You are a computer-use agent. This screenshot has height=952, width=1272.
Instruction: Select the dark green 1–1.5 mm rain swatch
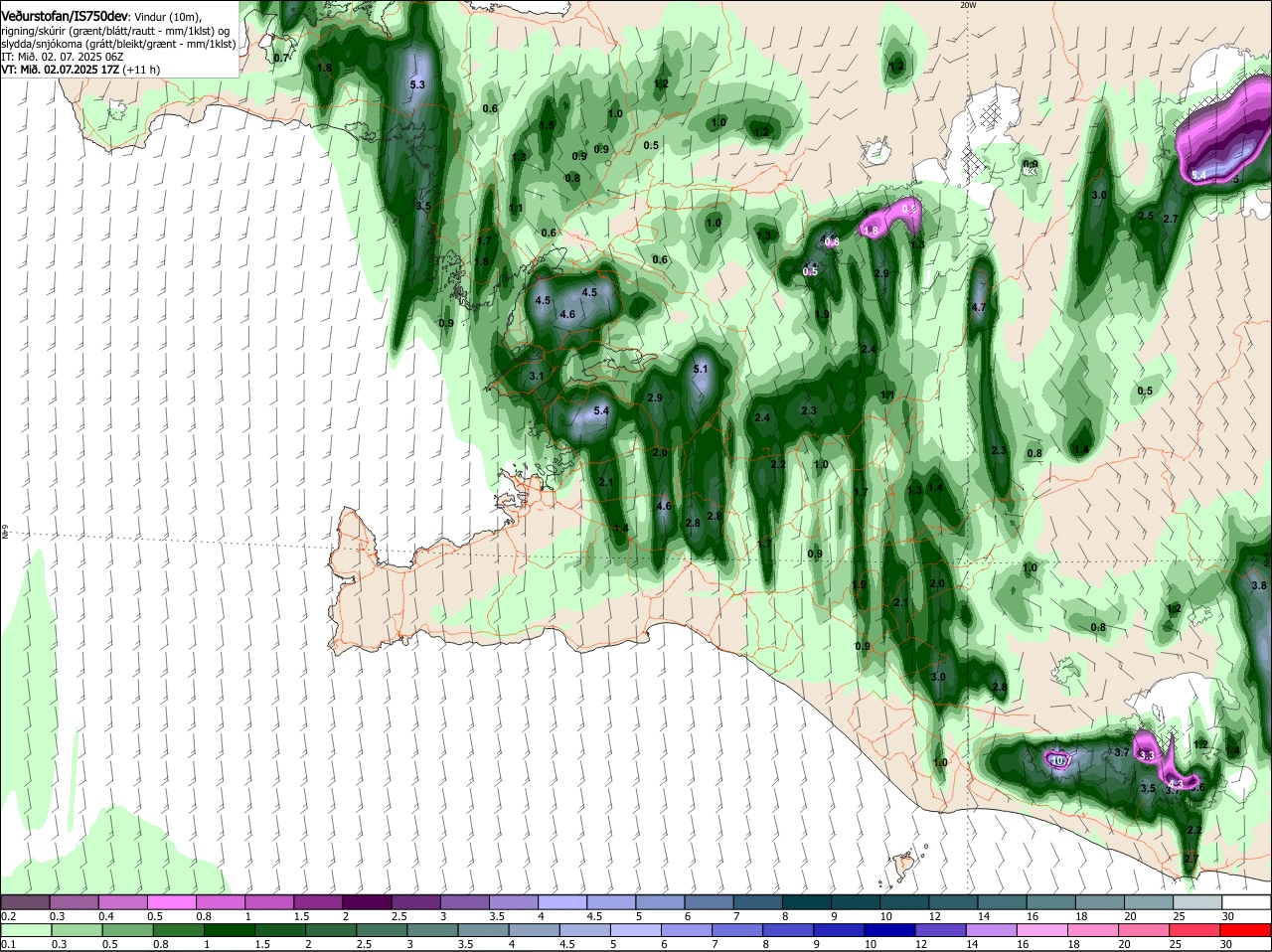pos(229,930)
